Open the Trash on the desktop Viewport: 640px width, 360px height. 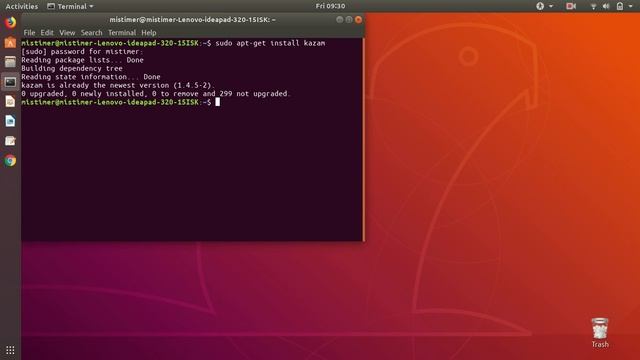pos(600,333)
